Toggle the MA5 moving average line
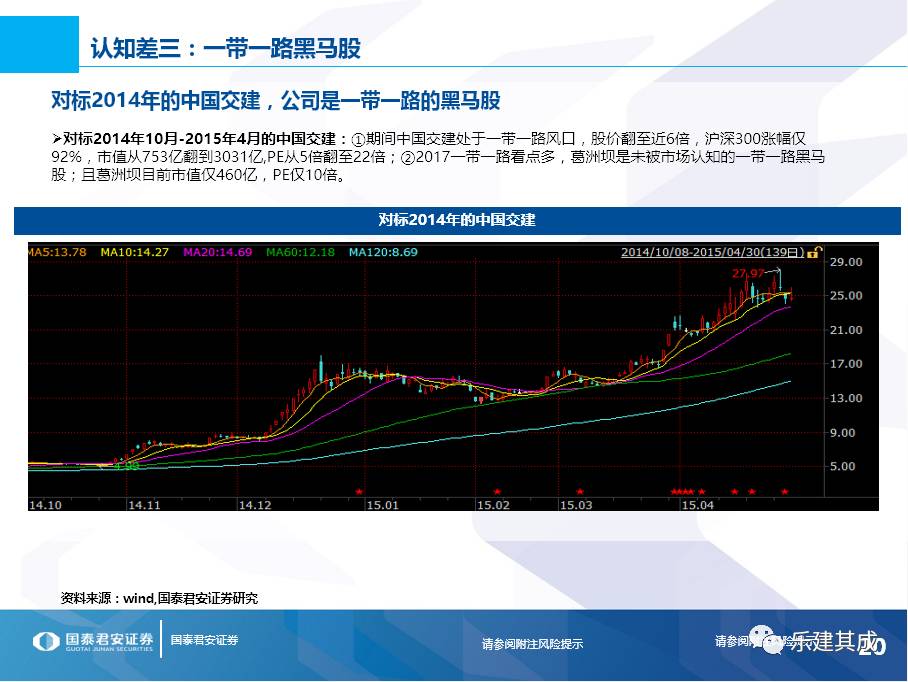The height and width of the screenshot is (682, 908). (60, 253)
